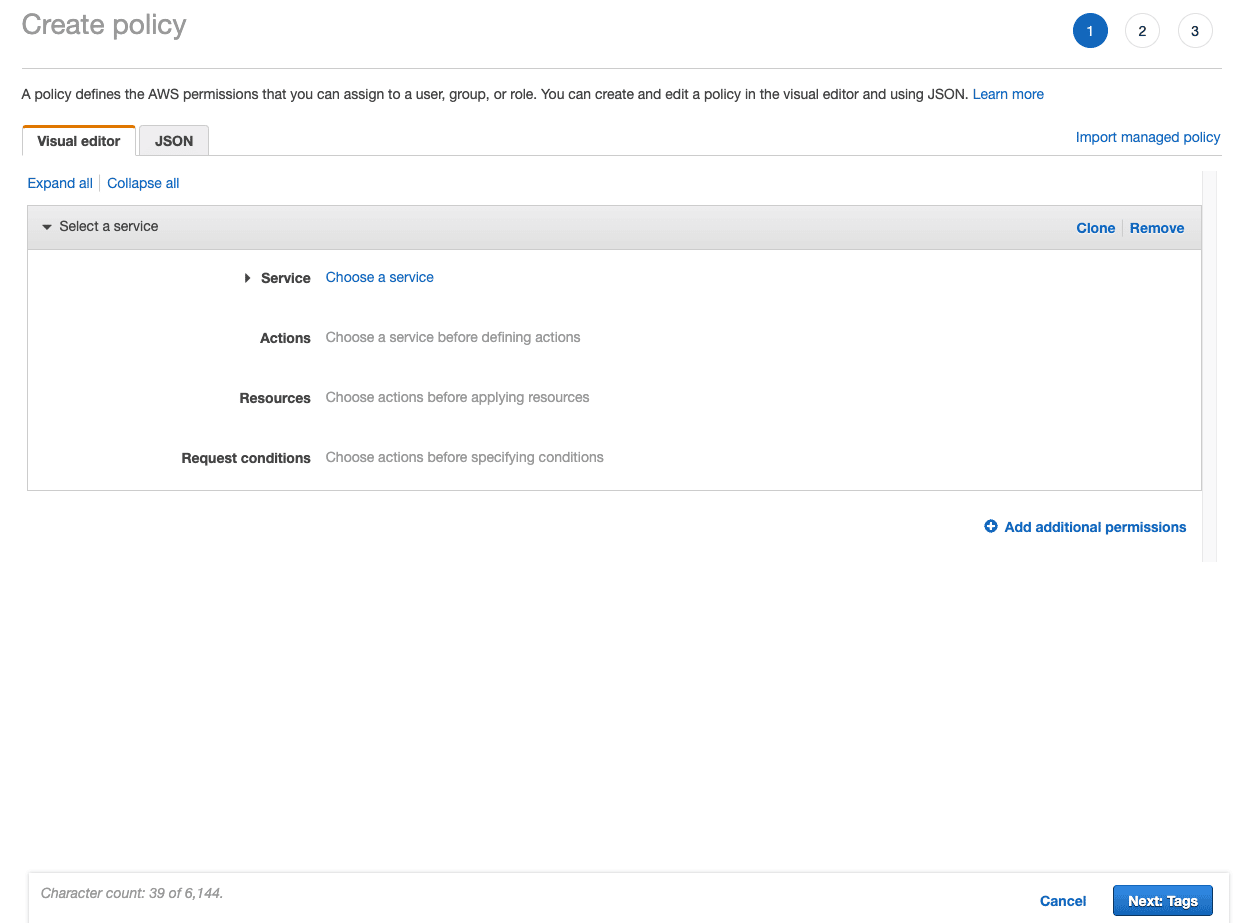1239x923 pixels.
Task: Collapse all policy sections
Action: click(x=142, y=183)
